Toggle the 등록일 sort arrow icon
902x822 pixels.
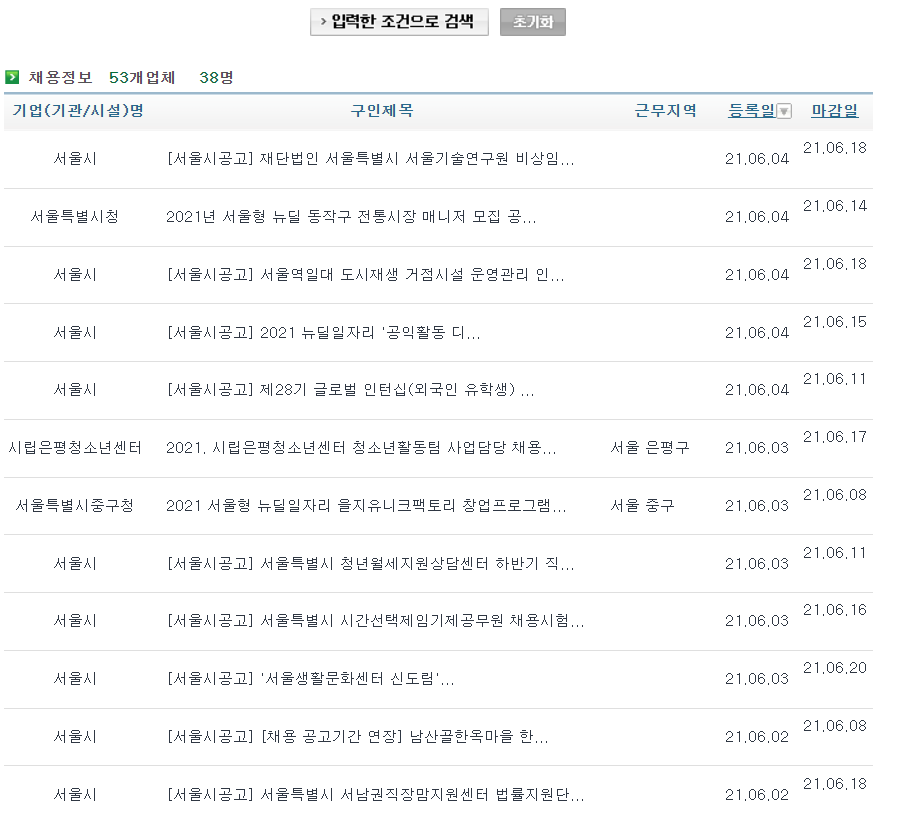pyautogui.click(x=784, y=111)
